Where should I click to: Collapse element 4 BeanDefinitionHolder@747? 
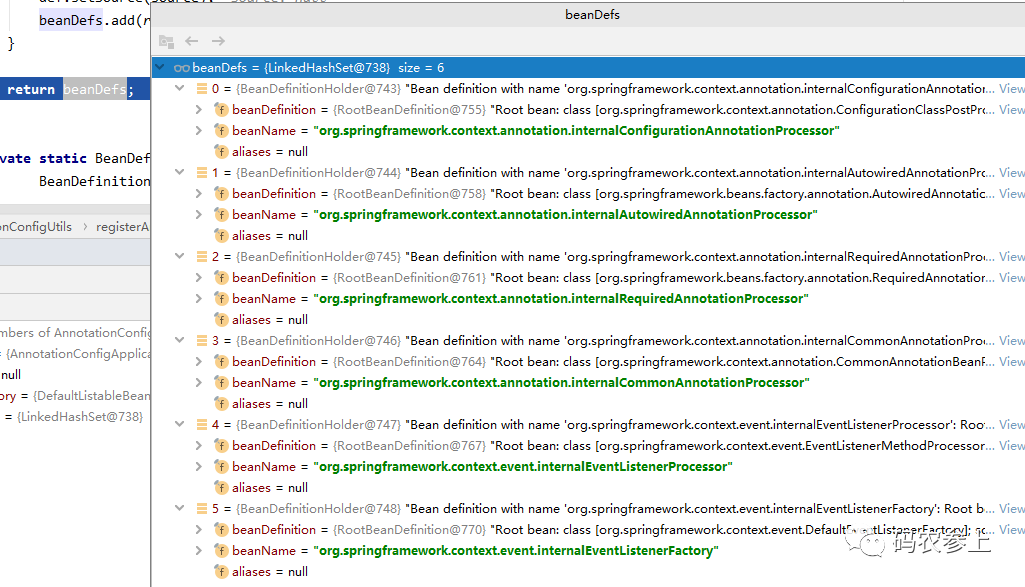point(180,424)
